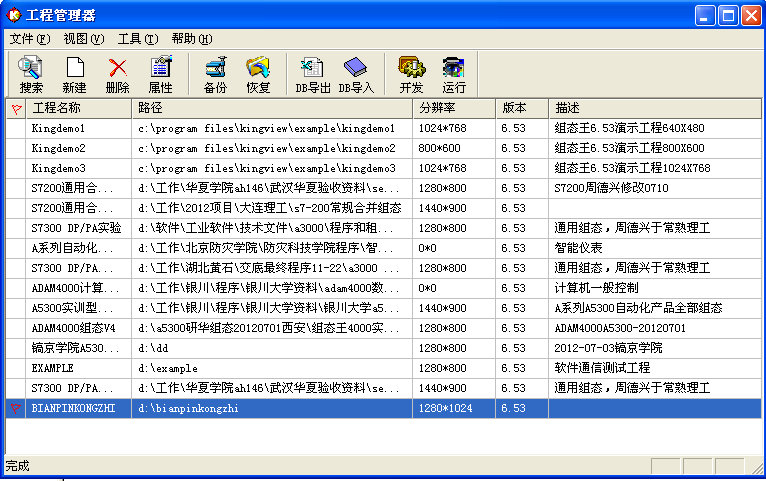Viewport: 766px width, 481px height.
Task: Click description 组态王6.53演示工程640X480
Action: tap(629, 128)
